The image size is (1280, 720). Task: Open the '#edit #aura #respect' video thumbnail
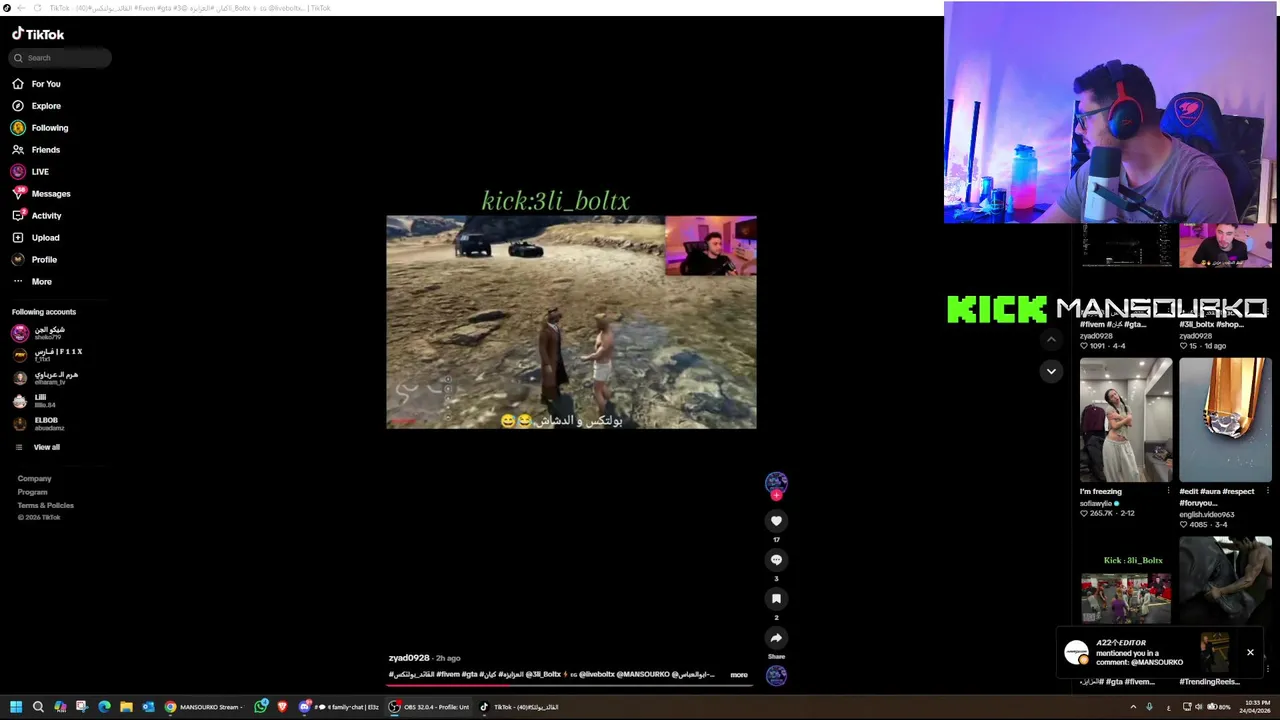1225,420
